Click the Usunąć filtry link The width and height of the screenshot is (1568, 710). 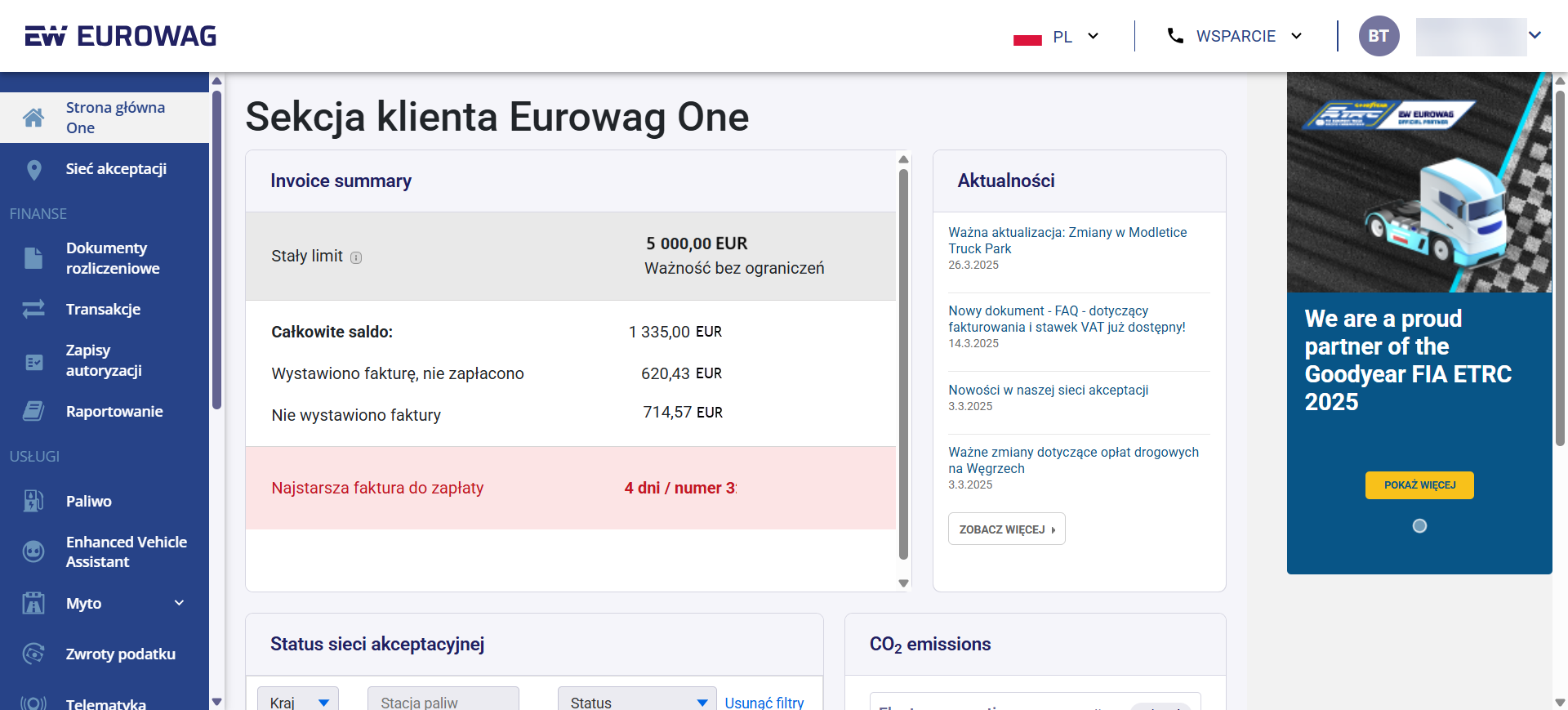click(x=764, y=702)
